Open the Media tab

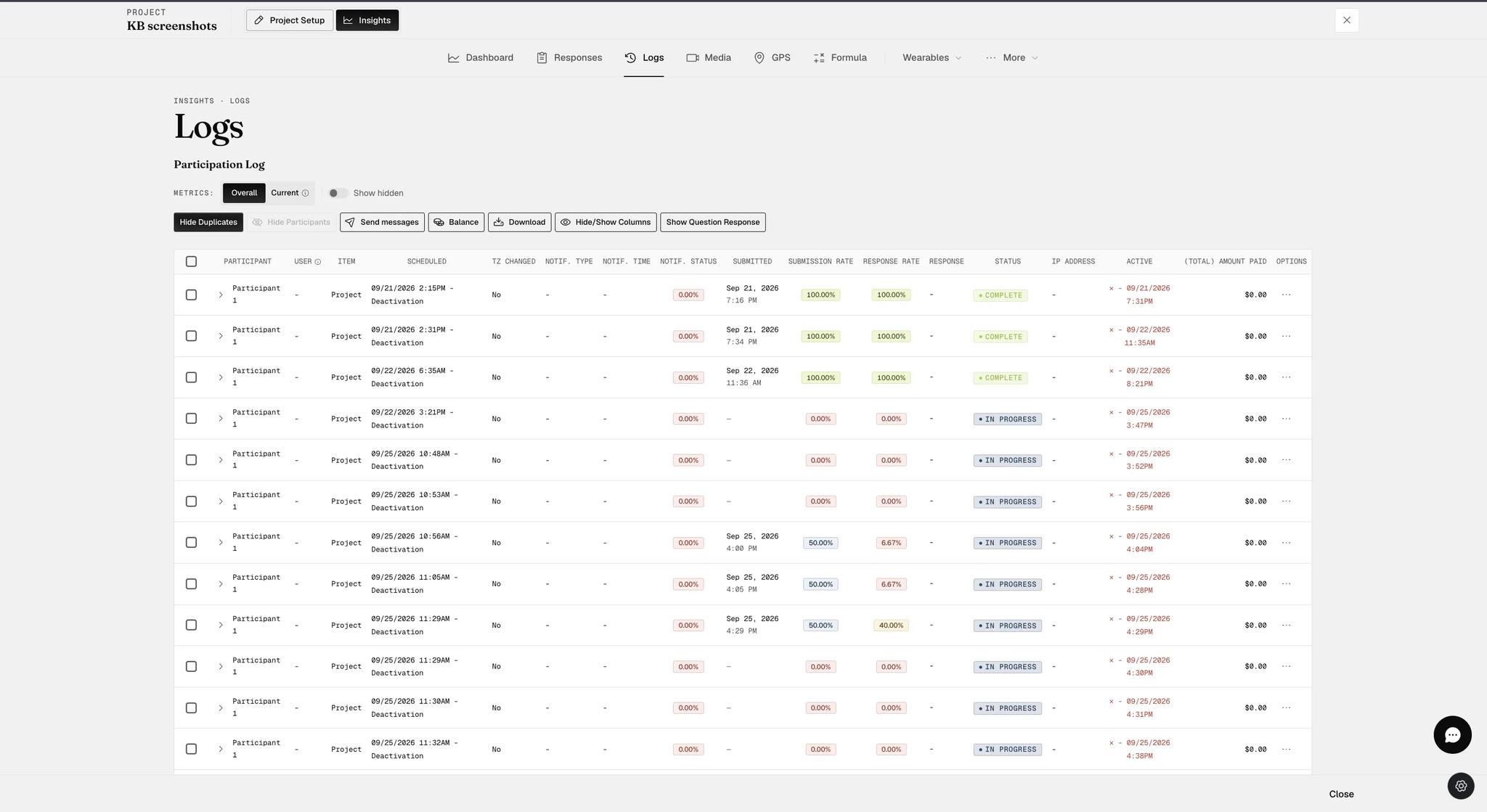click(709, 58)
